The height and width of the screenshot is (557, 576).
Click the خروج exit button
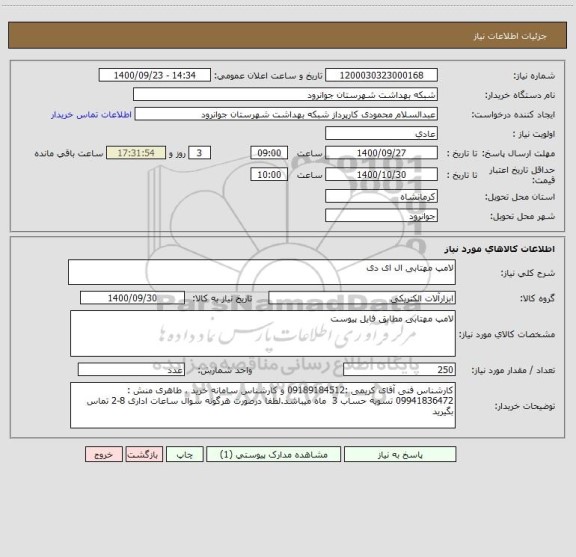pyautogui.click(x=104, y=454)
